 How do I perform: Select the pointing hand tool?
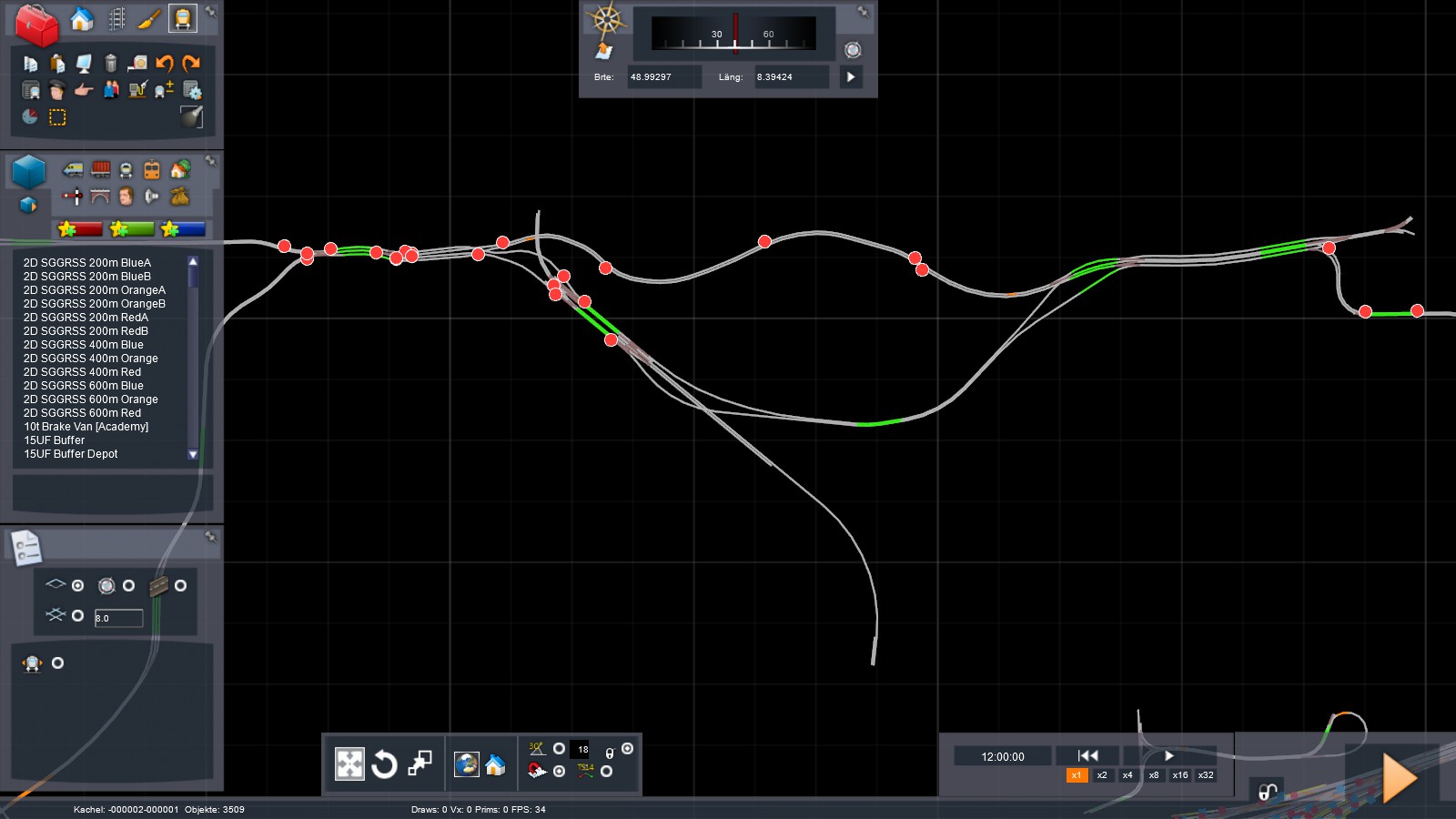pos(84,90)
